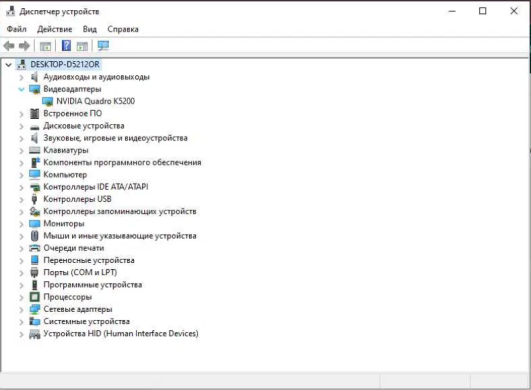The height and width of the screenshot is (390, 531).
Task: Collapse the Видеоадаптеры category
Action: tap(21, 89)
